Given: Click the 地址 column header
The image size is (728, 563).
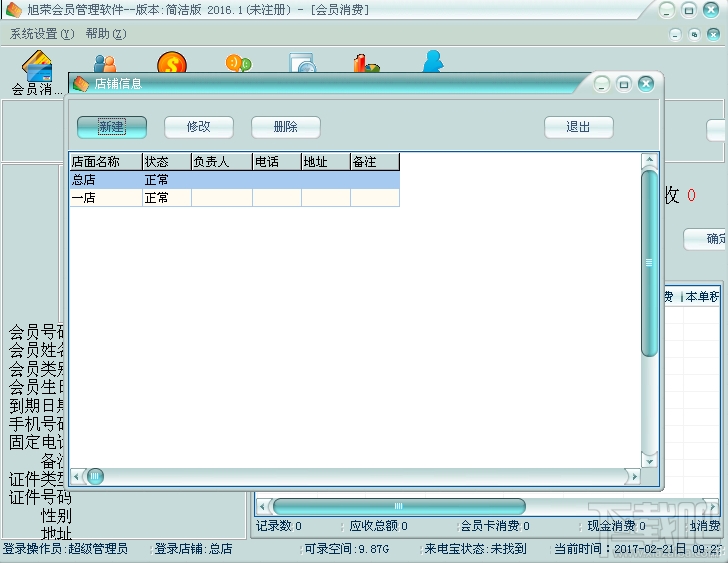Looking at the screenshot, I should 326,162.
